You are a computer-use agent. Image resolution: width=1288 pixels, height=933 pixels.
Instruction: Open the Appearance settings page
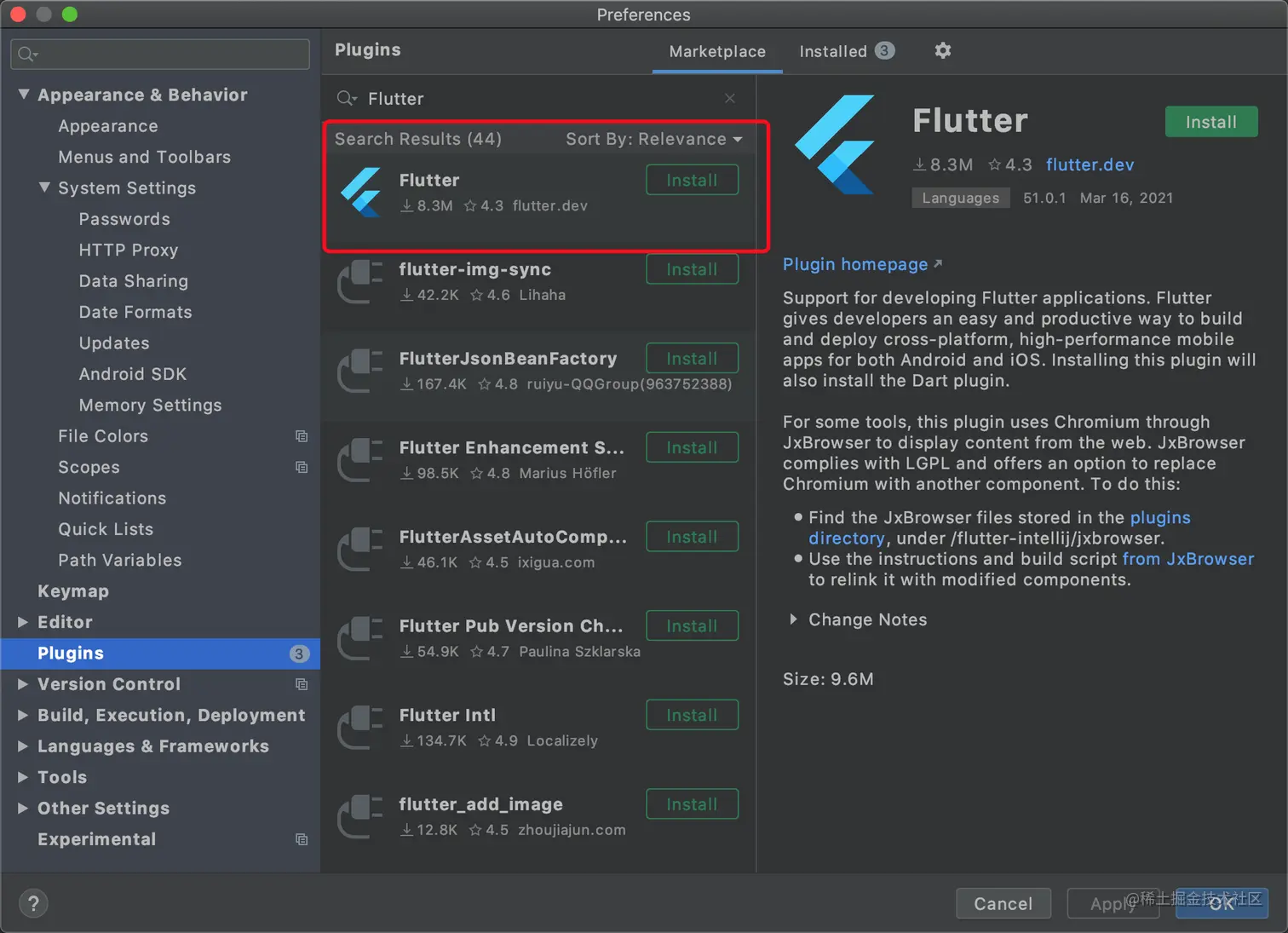[108, 126]
